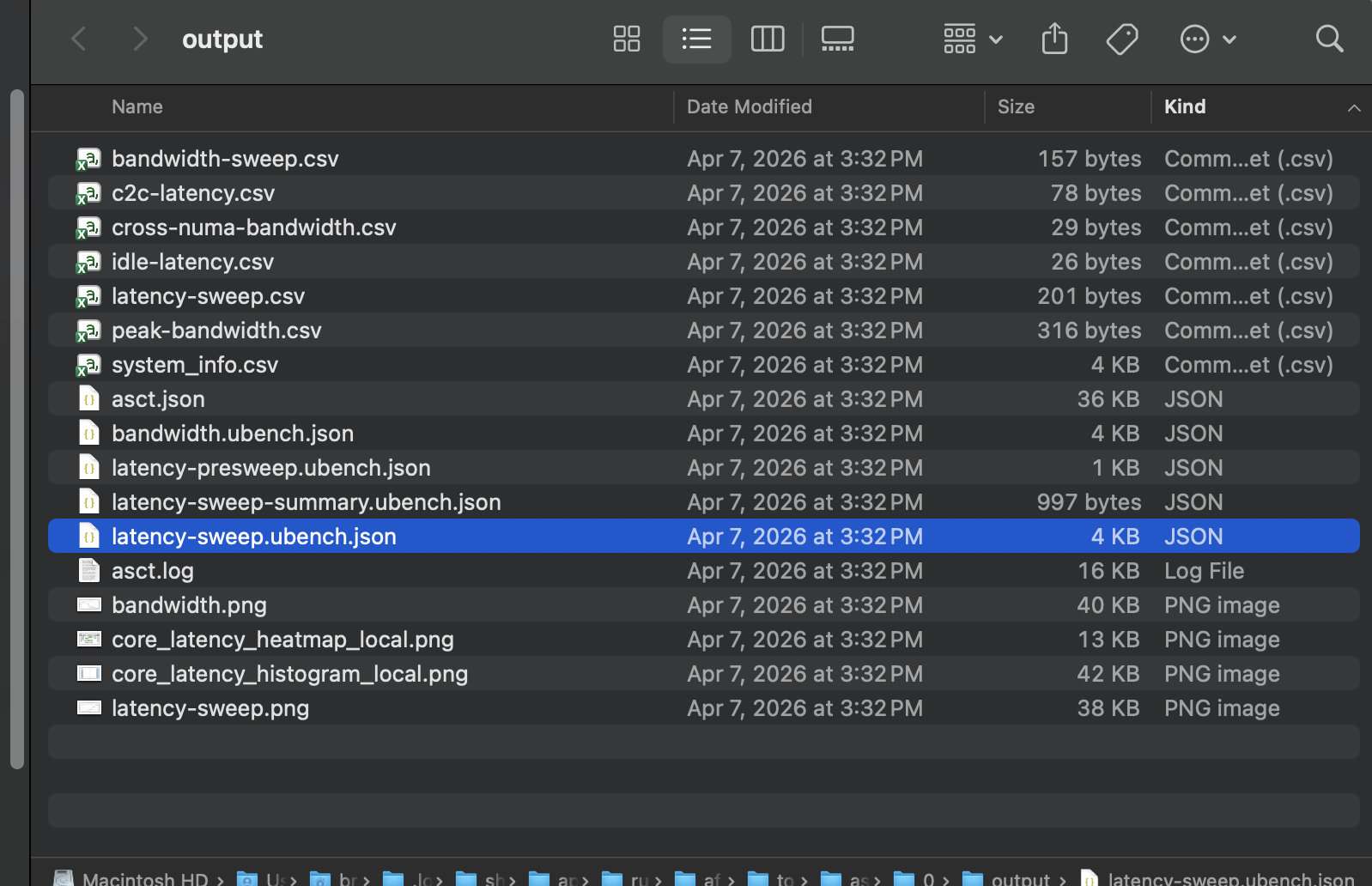This screenshot has width=1372, height=886.
Task: Select latency-sweep.png thumbnail icon
Action: 89,708
